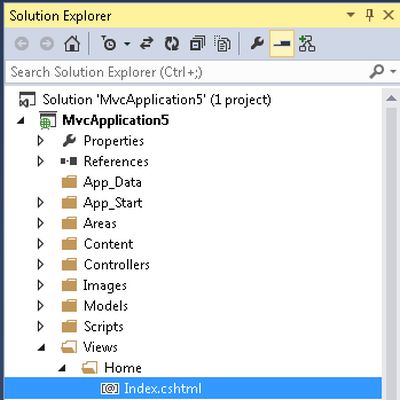
Task: Click the App_Data folder icon
Action: tap(69, 182)
